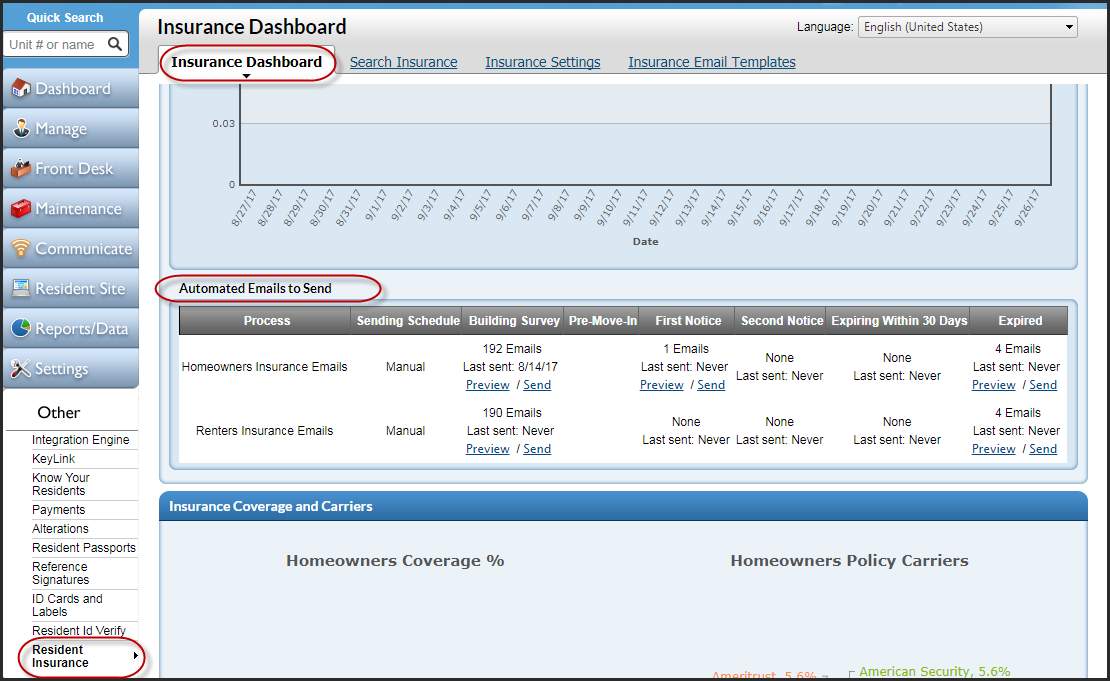Click the Settings tools icon

point(21,368)
